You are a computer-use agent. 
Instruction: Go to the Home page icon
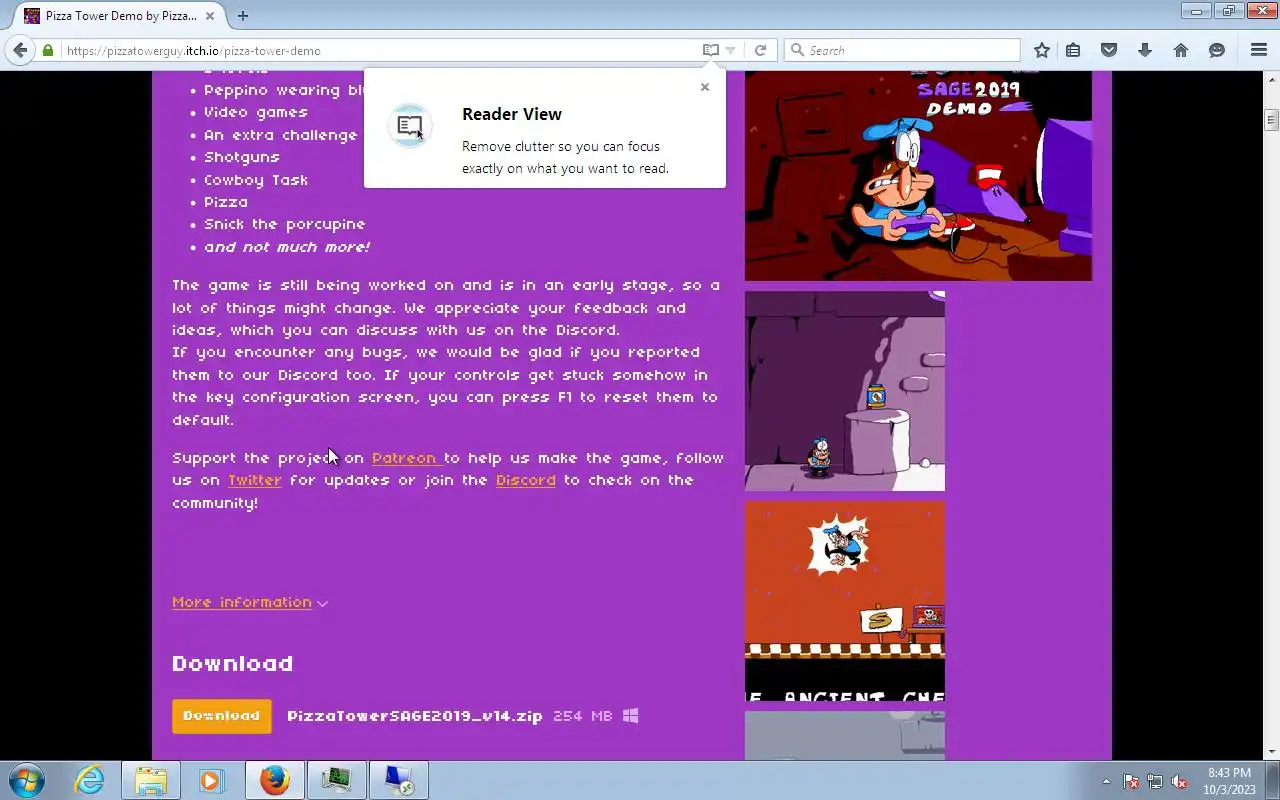click(x=1181, y=50)
